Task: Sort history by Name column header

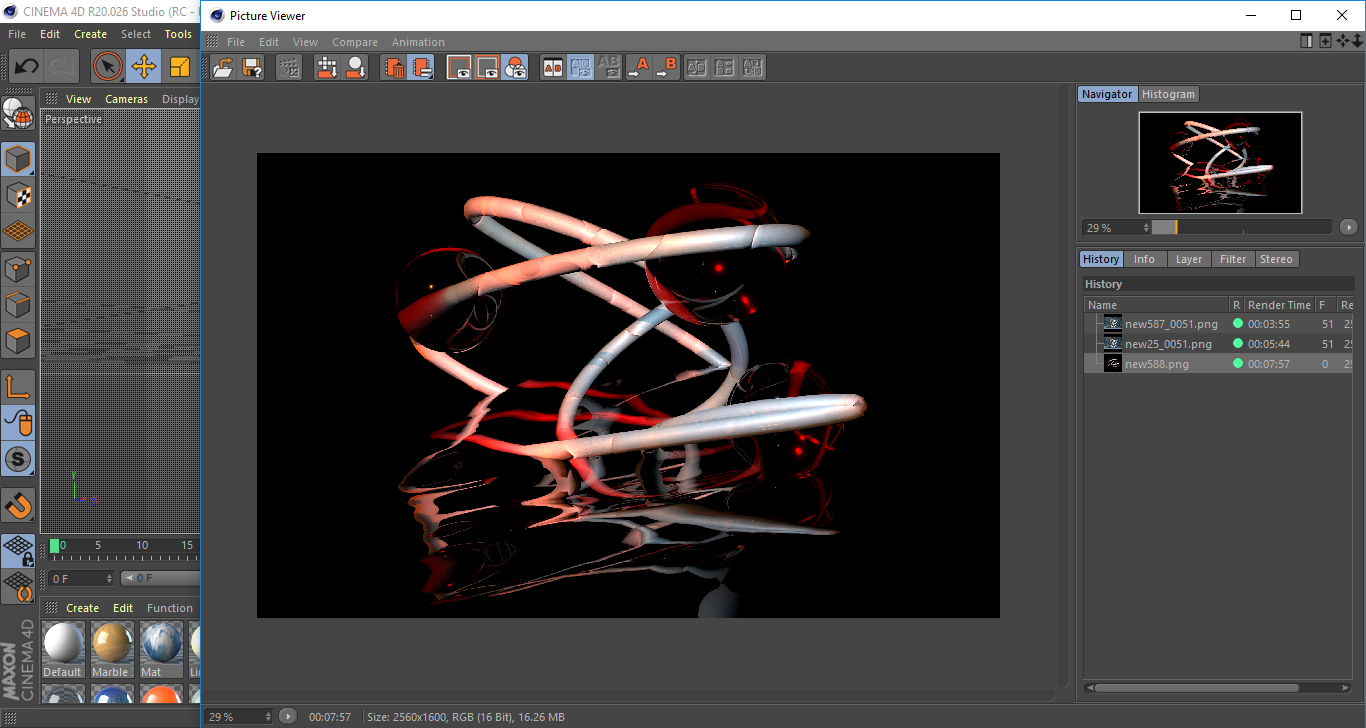Action: coord(1157,305)
